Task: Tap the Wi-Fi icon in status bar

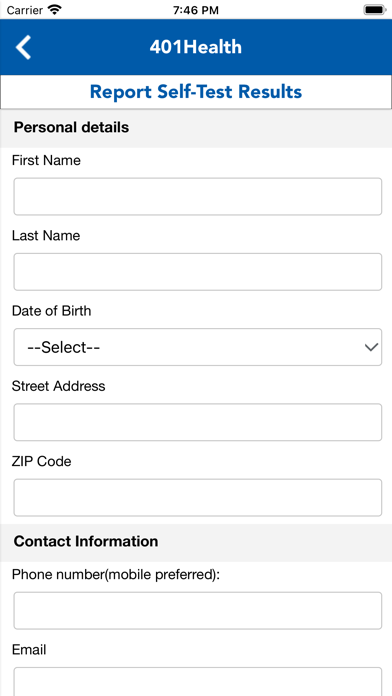Action: pyautogui.click(x=55, y=10)
